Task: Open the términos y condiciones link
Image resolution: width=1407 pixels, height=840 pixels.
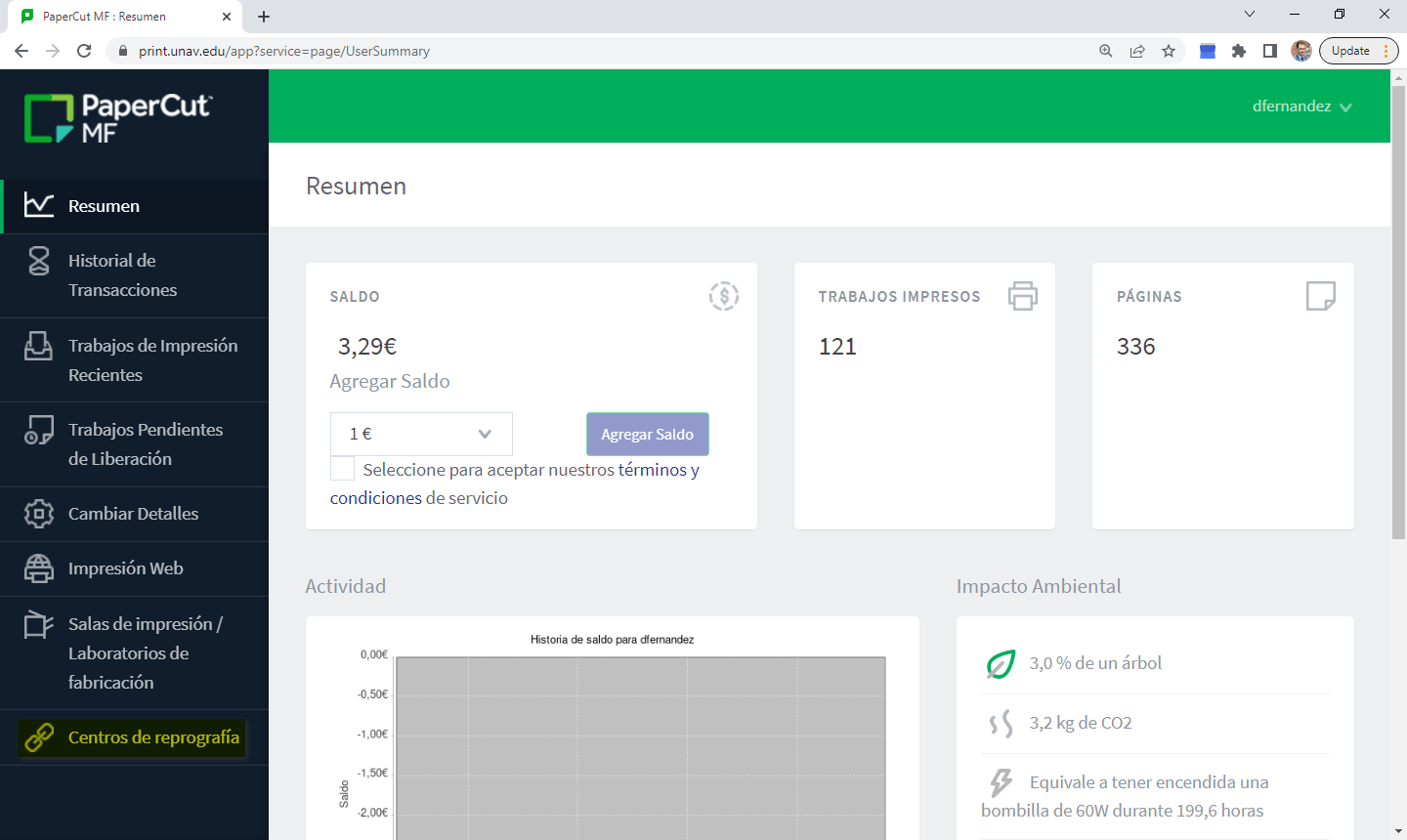Action: click(658, 470)
